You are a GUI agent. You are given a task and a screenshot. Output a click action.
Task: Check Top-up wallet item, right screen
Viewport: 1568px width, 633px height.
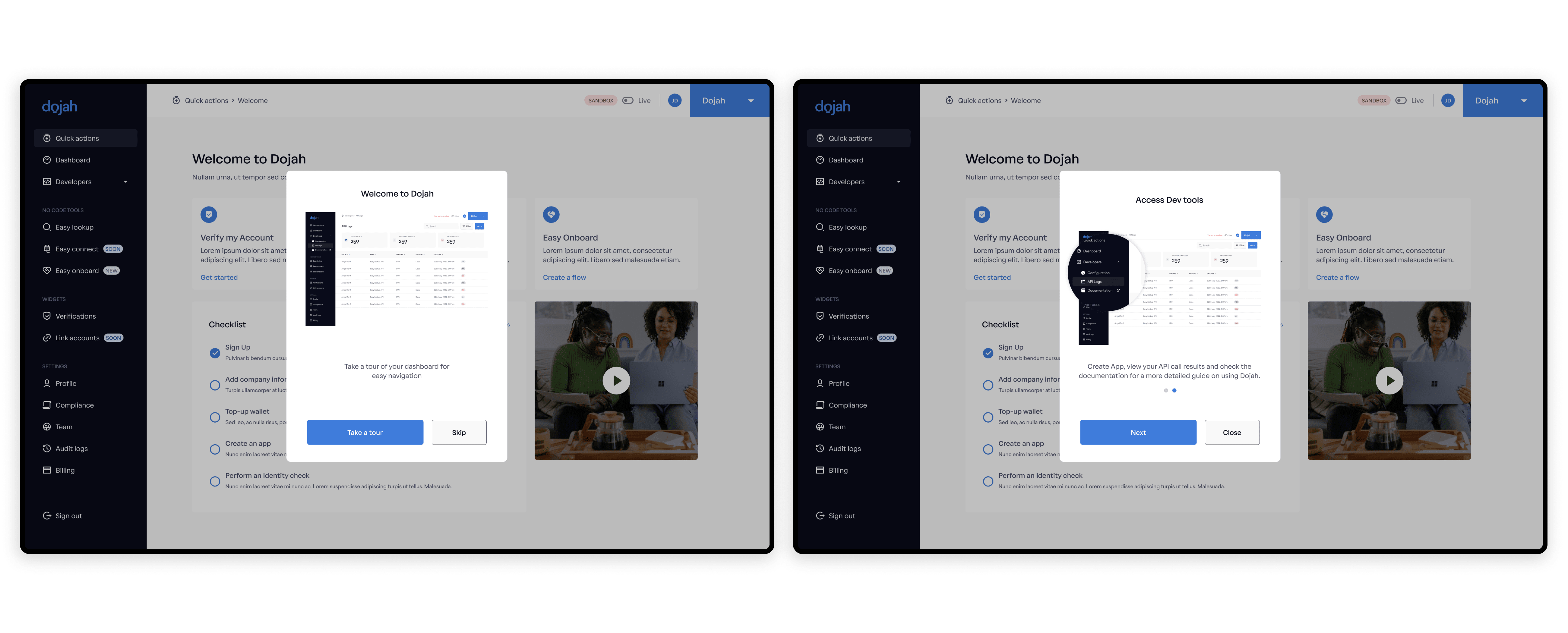point(988,417)
